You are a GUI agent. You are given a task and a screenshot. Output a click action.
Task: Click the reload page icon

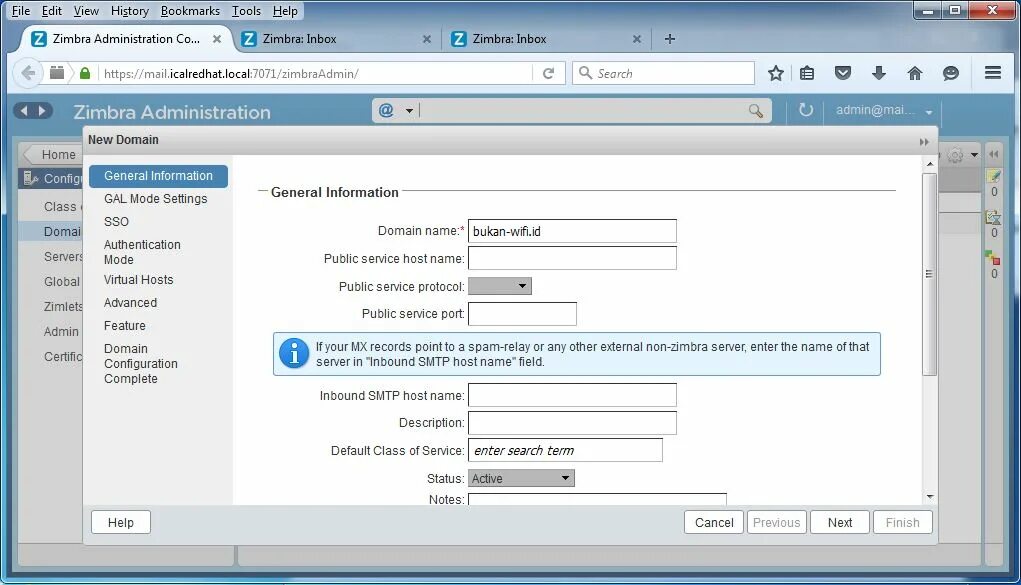pos(548,74)
